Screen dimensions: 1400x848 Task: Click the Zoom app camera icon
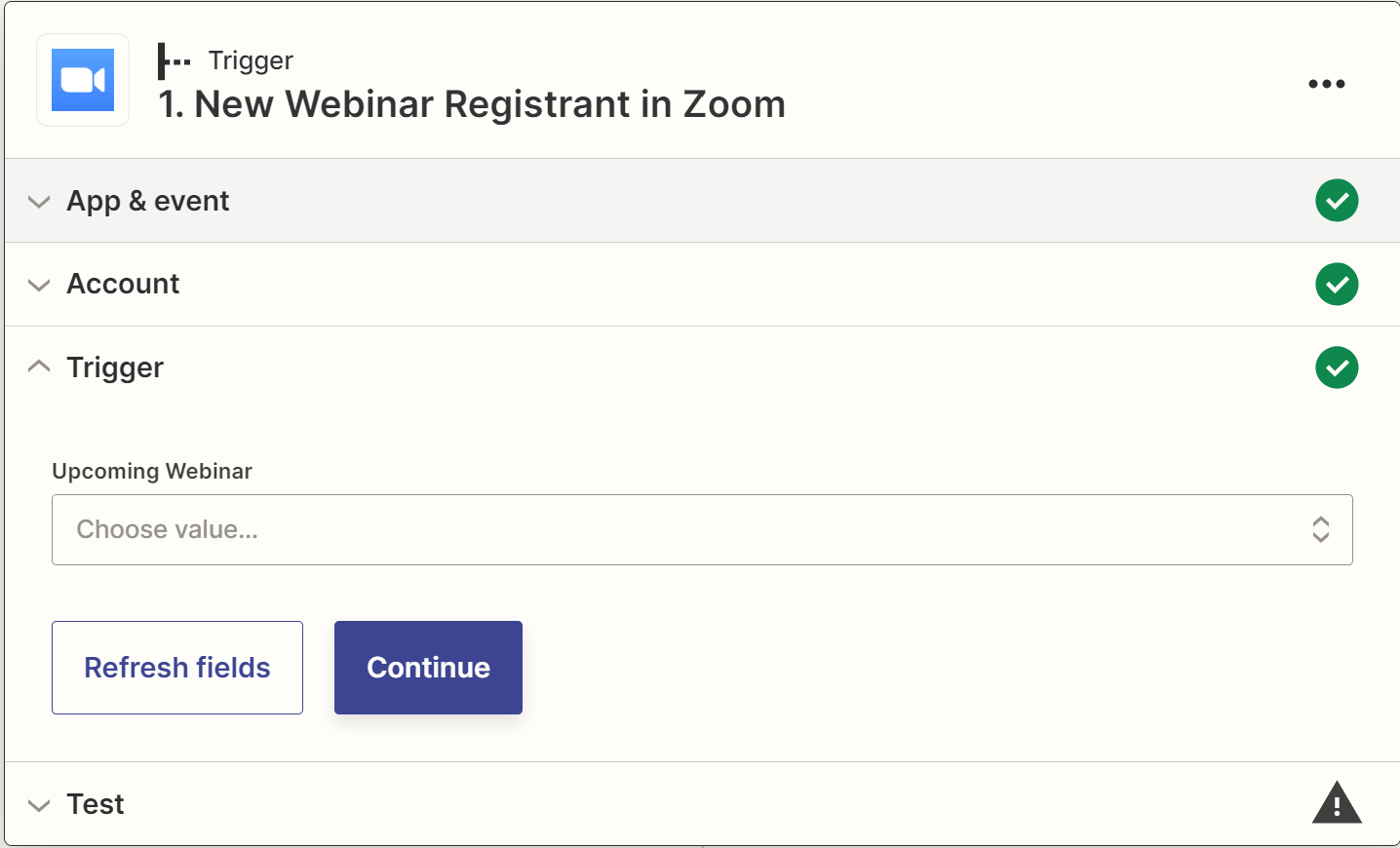pos(83,80)
